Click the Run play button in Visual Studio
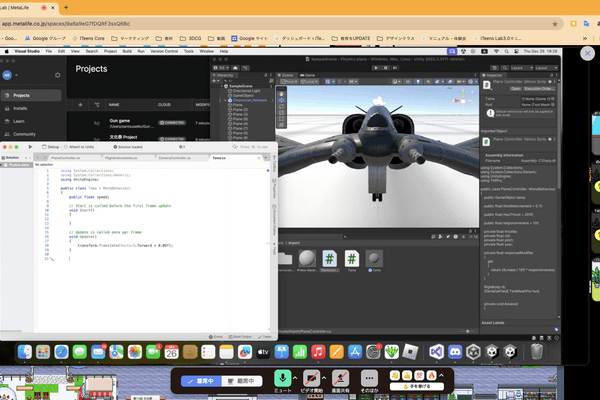The height and width of the screenshot is (400, 600). point(30,147)
